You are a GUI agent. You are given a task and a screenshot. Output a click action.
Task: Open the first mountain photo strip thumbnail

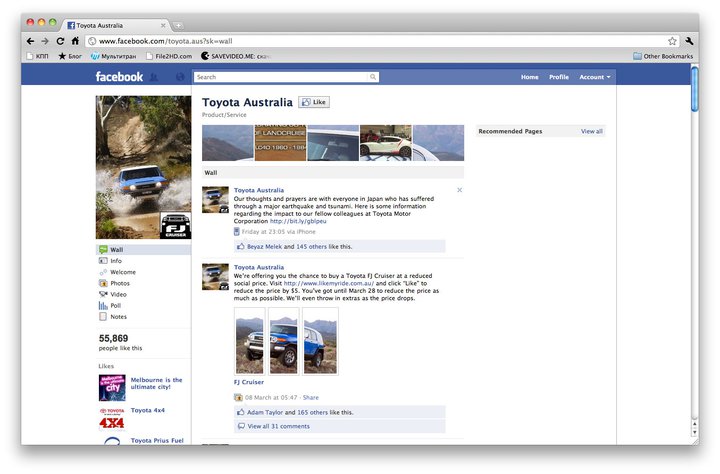(227, 143)
